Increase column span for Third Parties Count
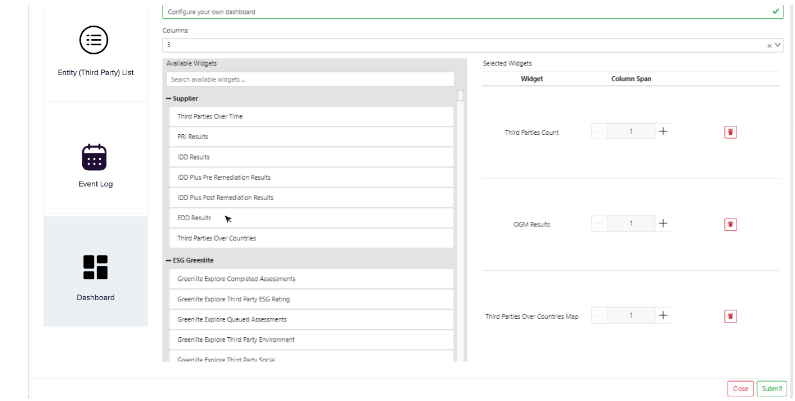Image resolution: width=795 pixels, height=401 pixels. click(662, 131)
